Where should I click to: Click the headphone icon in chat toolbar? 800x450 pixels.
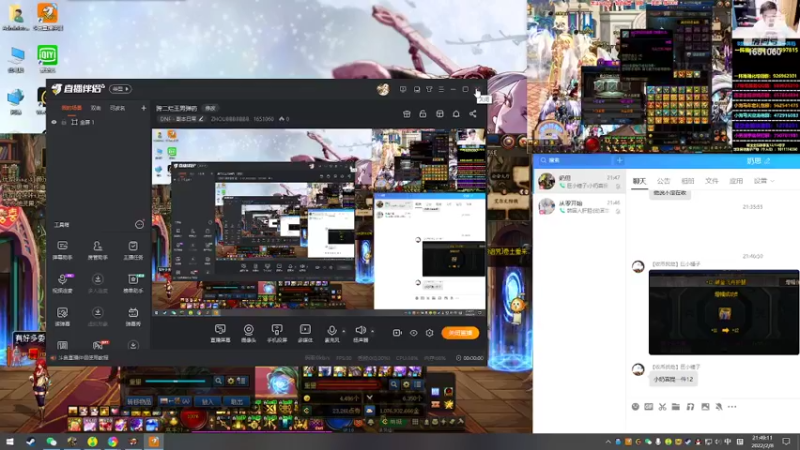(x=690, y=407)
